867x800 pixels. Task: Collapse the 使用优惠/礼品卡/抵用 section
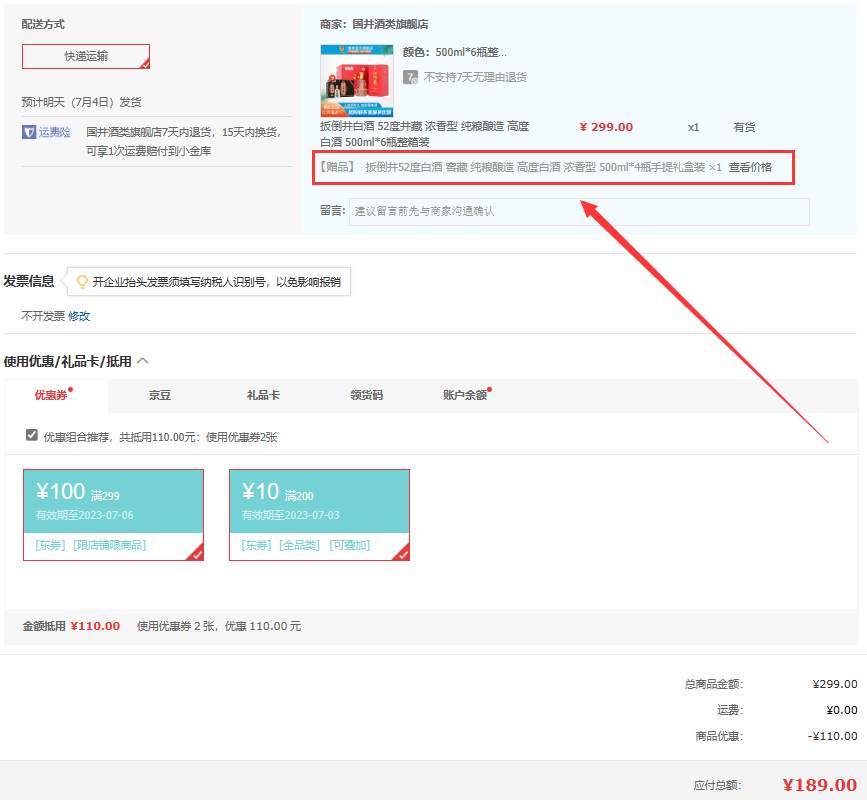pos(143,361)
